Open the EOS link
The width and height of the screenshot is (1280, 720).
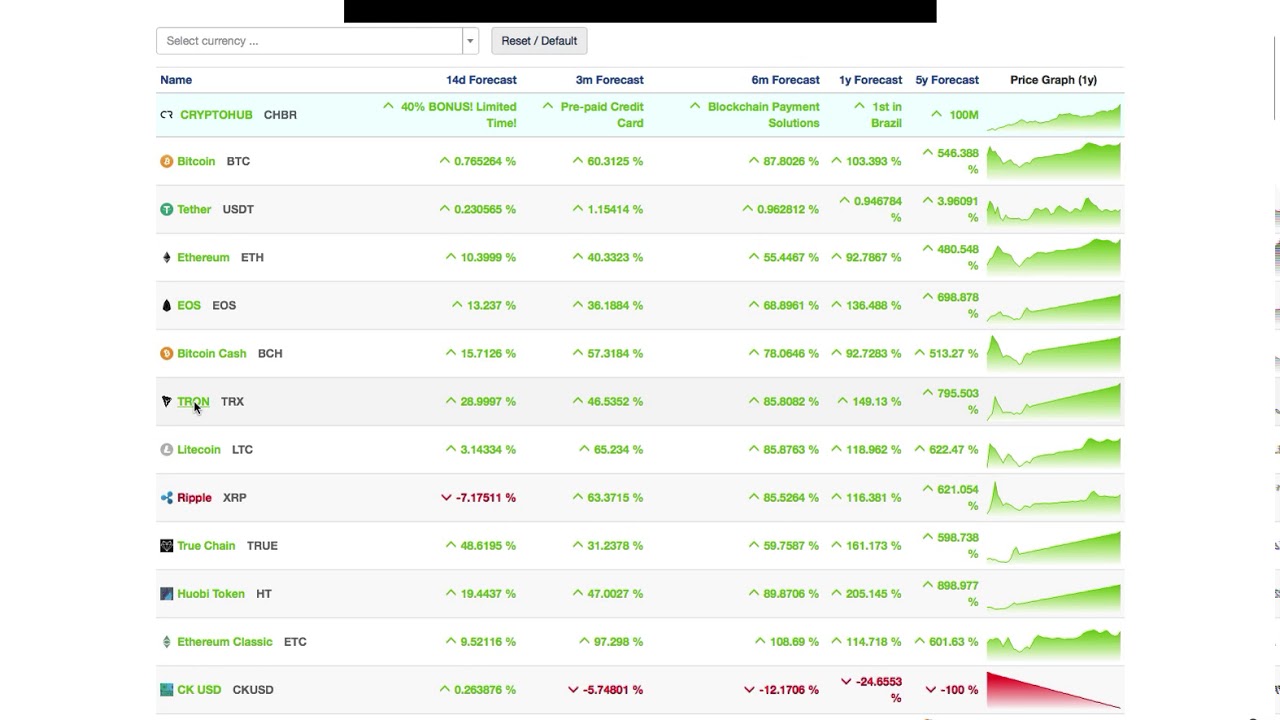pyautogui.click(x=189, y=305)
